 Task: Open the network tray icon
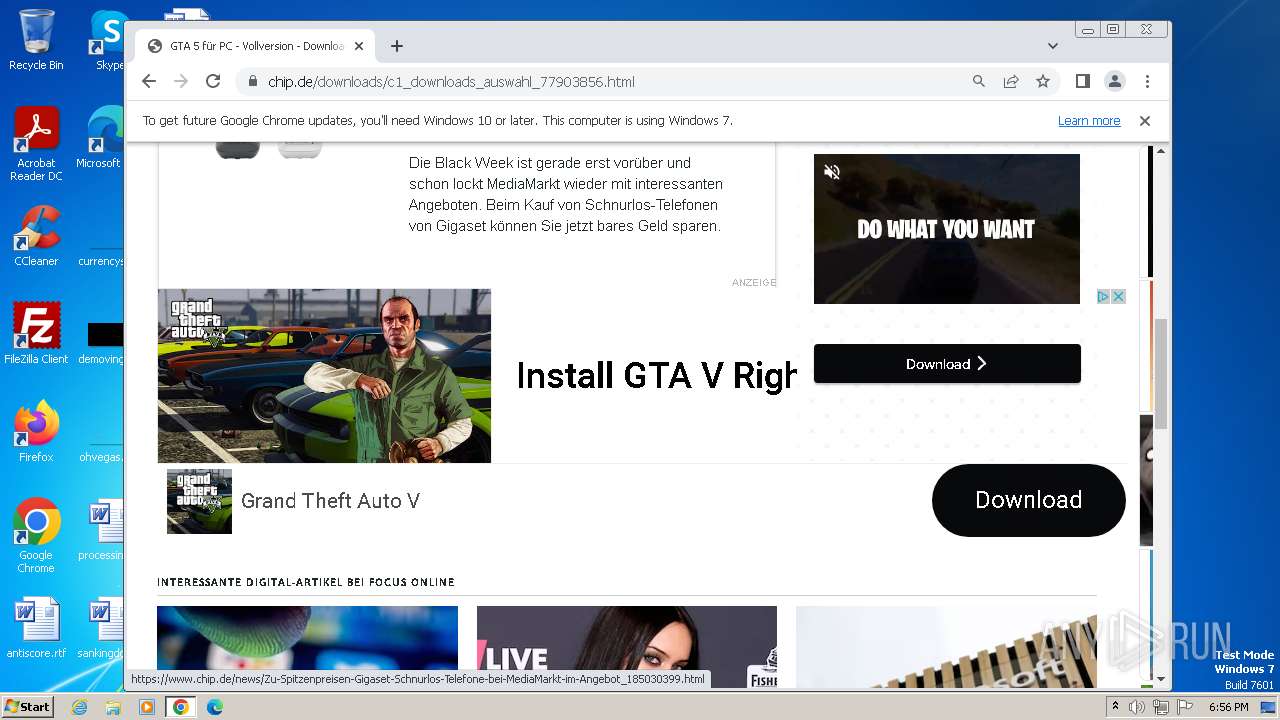(x=1160, y=707)
